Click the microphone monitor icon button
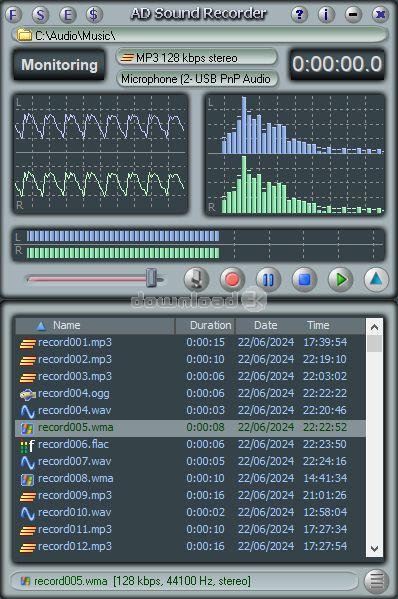The image size is (398, 599). (196, 280)
